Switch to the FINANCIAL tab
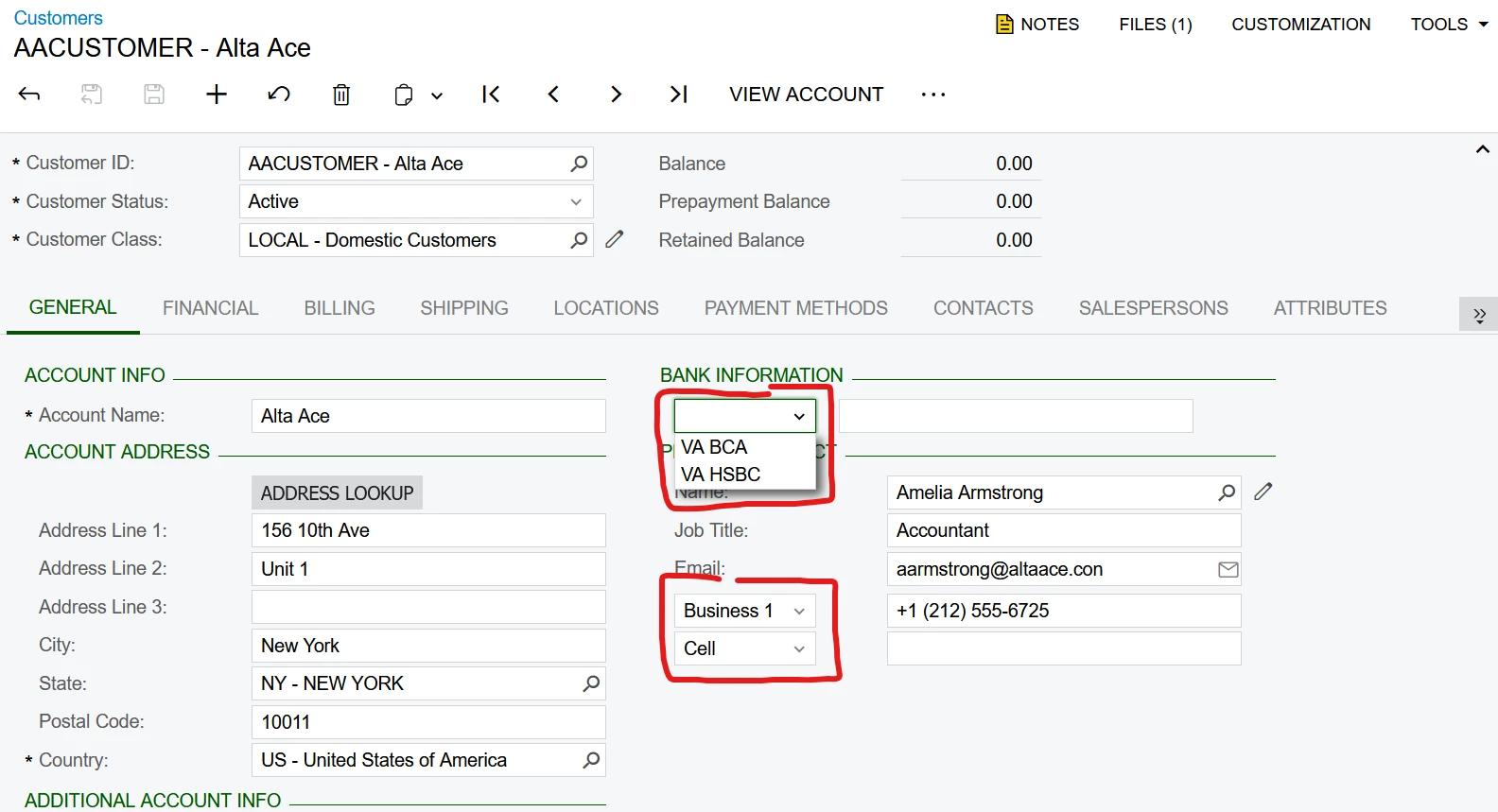The image size is (1498, 812). tap(210, 308)
